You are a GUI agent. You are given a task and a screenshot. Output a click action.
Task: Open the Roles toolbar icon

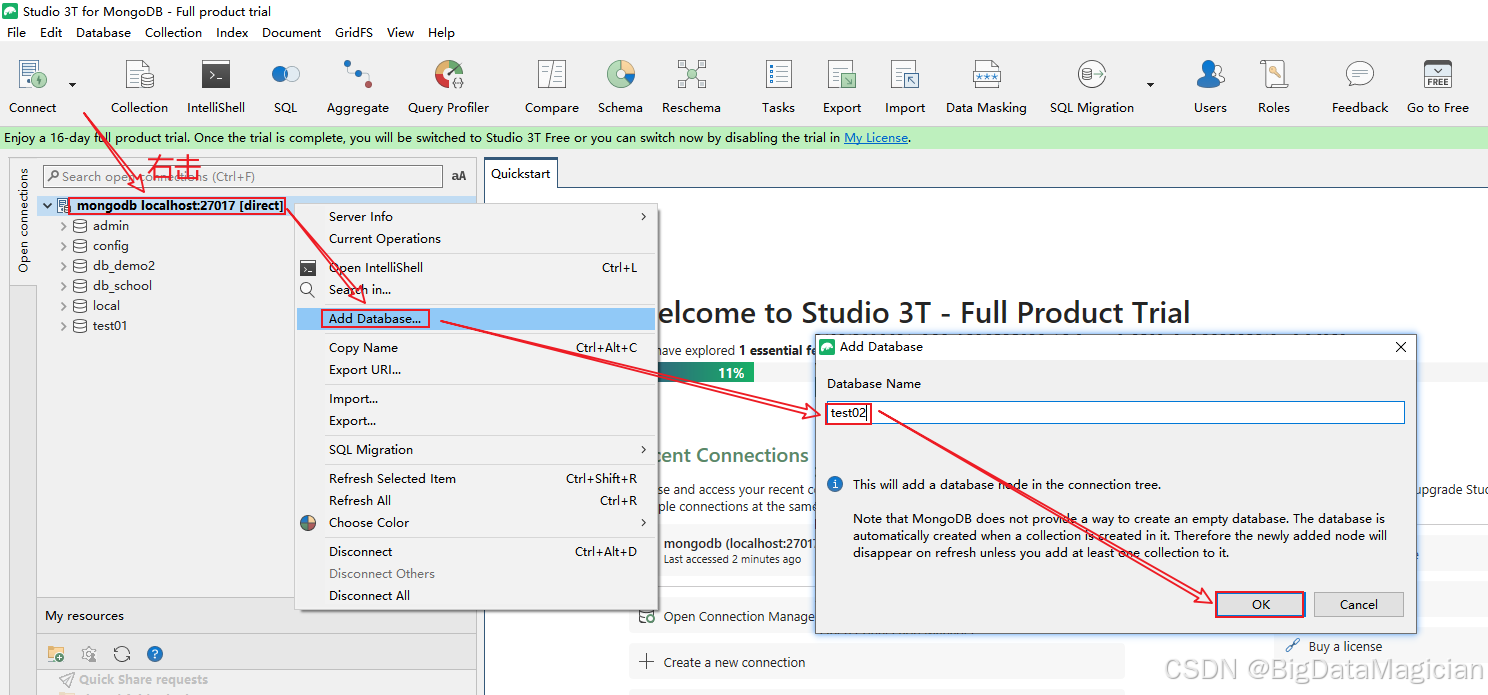coord(1273,75)
